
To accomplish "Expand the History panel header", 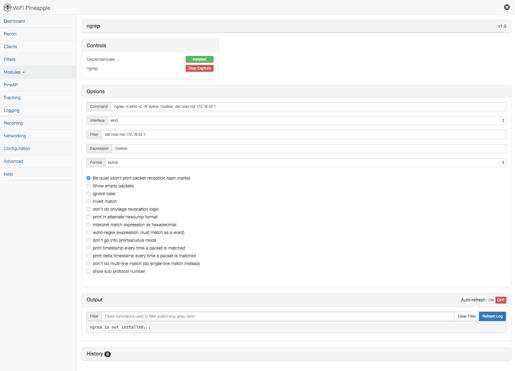I will (x=296, y=354).
